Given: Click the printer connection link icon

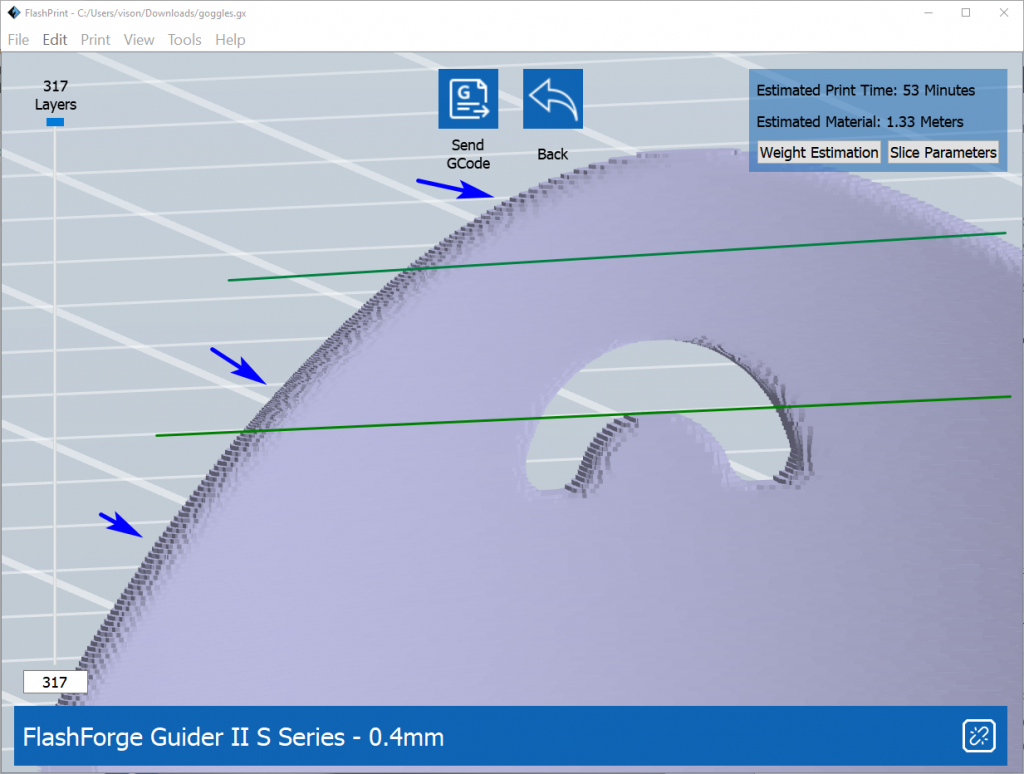Looking at the screenshot, I should (977, 736).
